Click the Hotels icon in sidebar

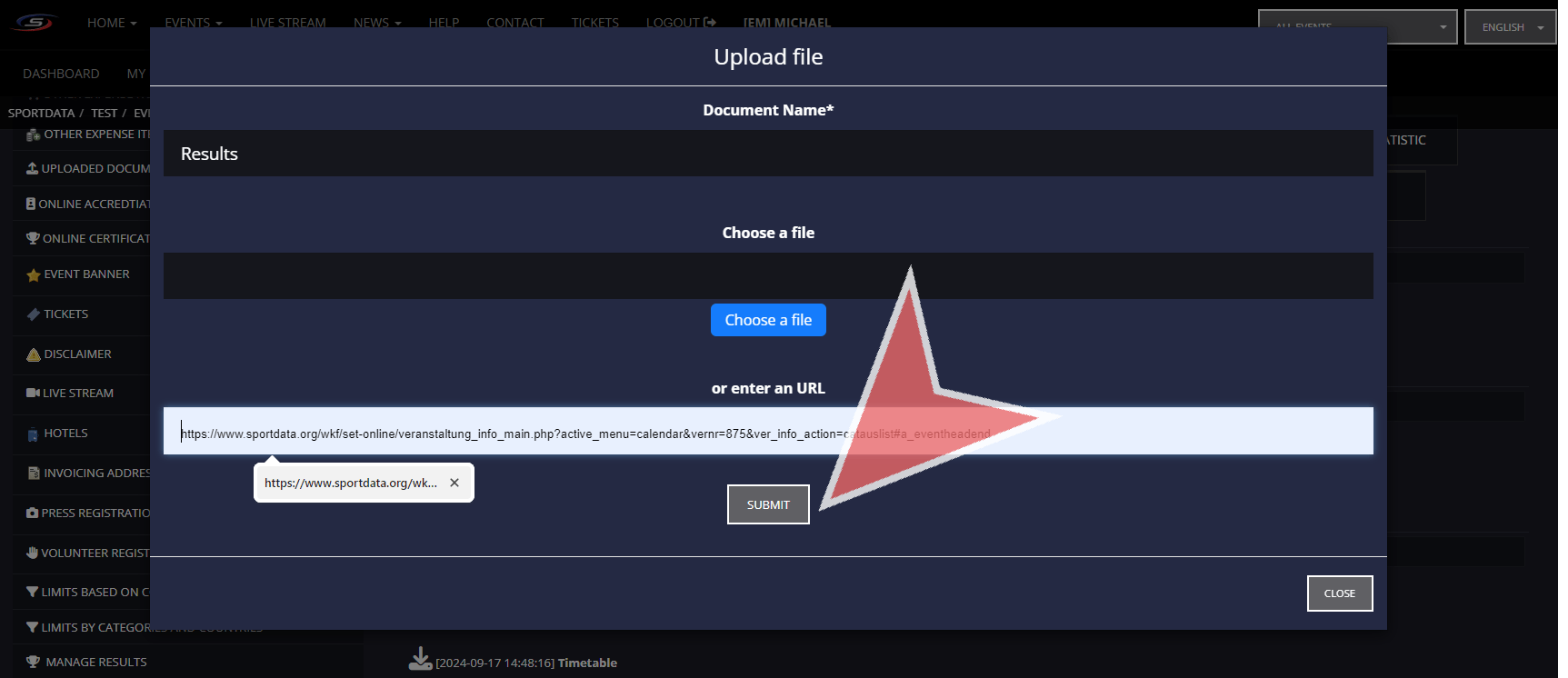coord(34,434)
